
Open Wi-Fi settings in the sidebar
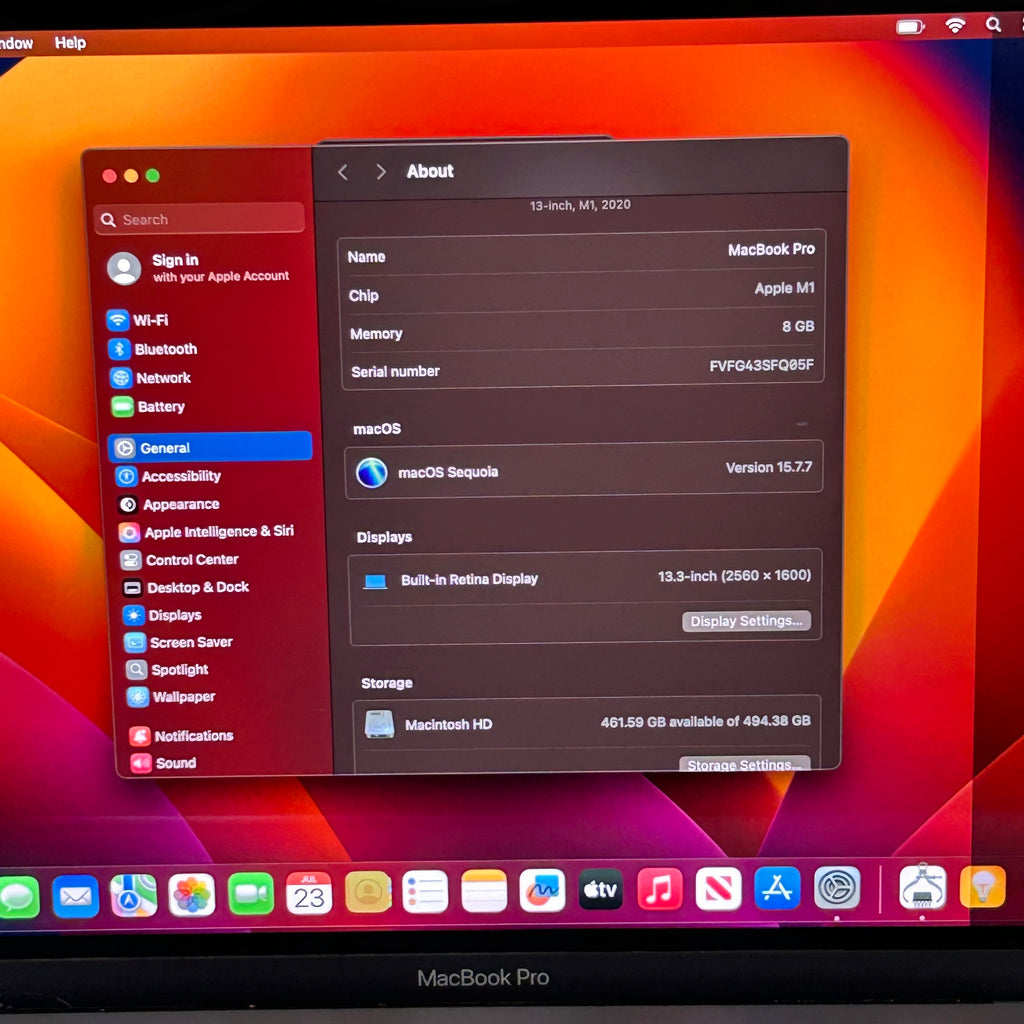point(138,320)
